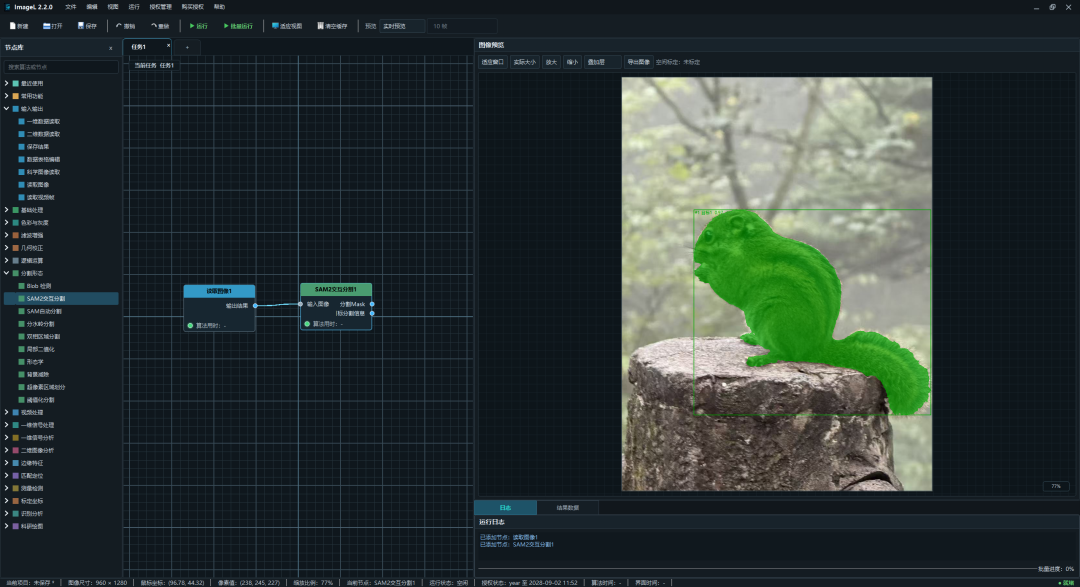Select the Blob 检测 node in the library

click(x=61, y=286)
